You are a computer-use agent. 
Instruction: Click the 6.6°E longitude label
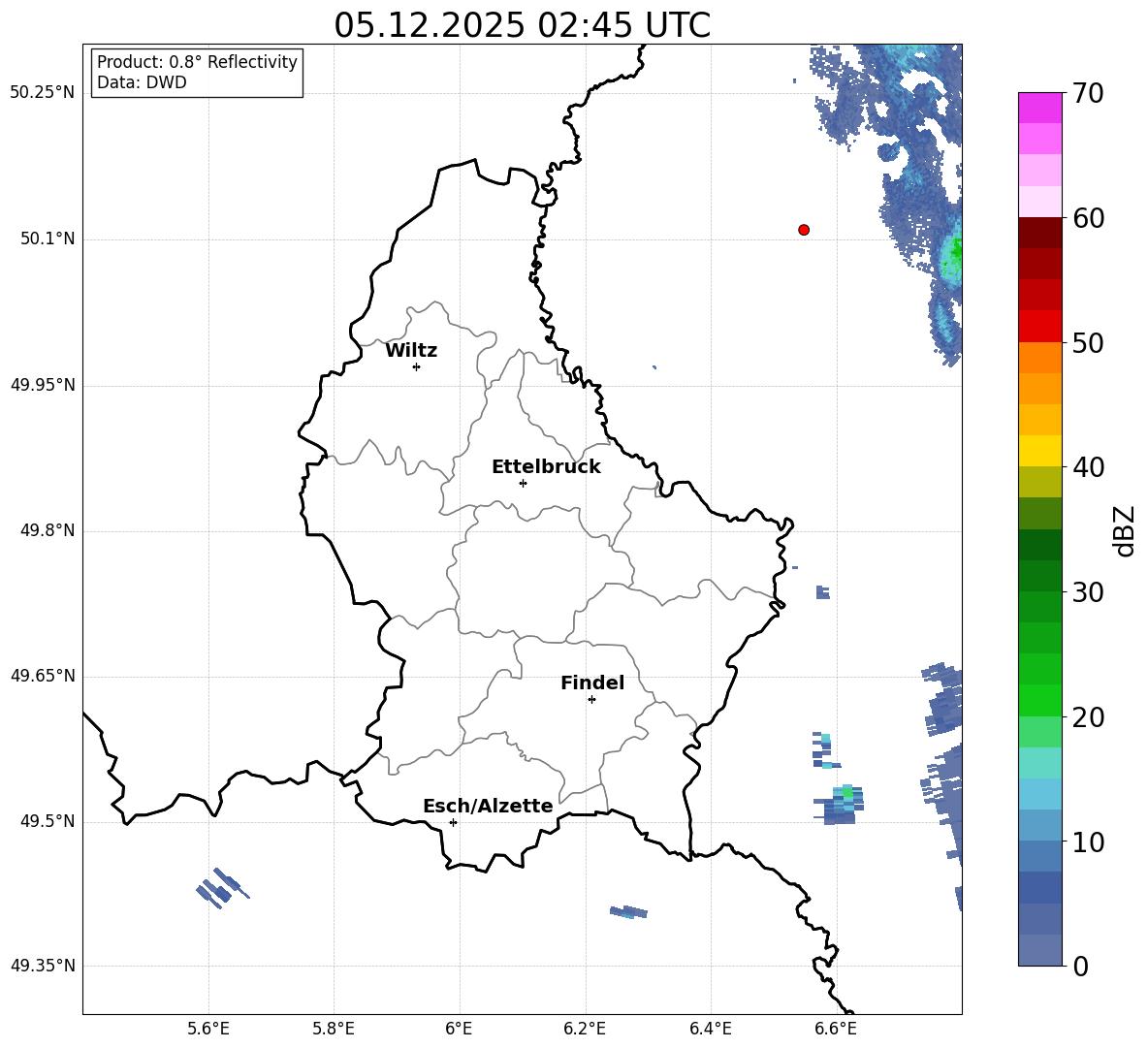(x=836, y=1029)
